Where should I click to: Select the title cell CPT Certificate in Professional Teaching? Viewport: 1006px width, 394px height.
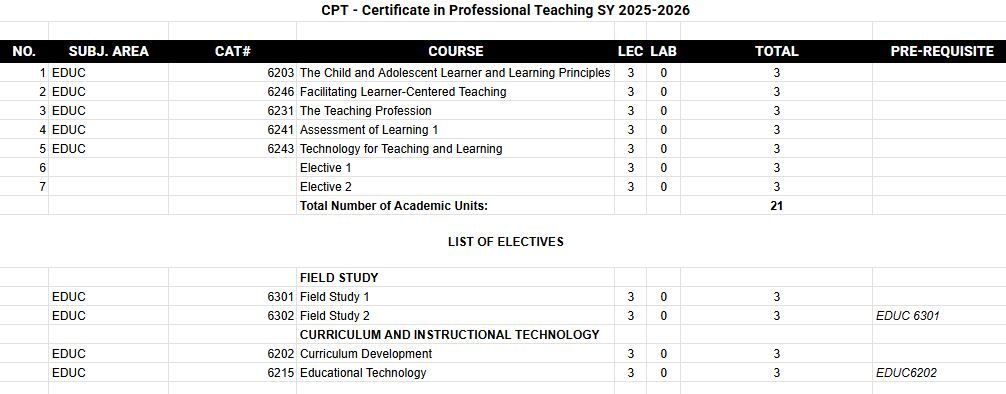[506, 11]
